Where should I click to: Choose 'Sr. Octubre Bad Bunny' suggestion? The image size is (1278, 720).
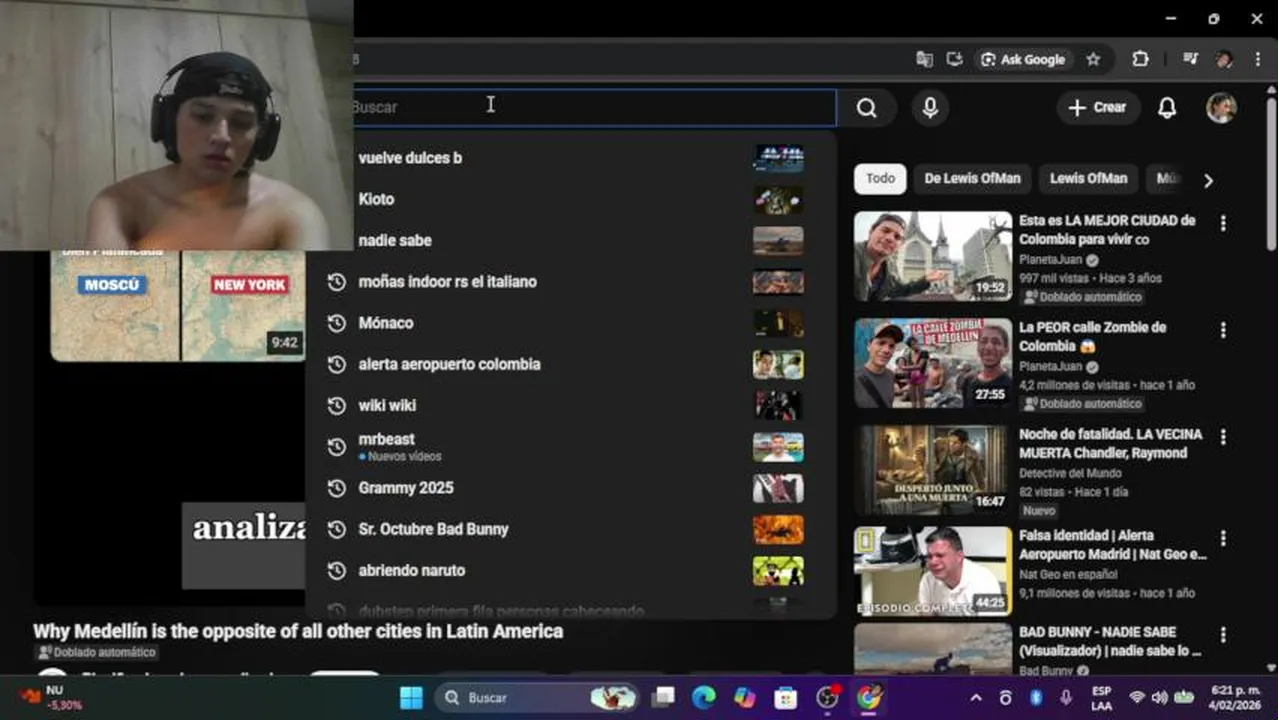[570, 529]
